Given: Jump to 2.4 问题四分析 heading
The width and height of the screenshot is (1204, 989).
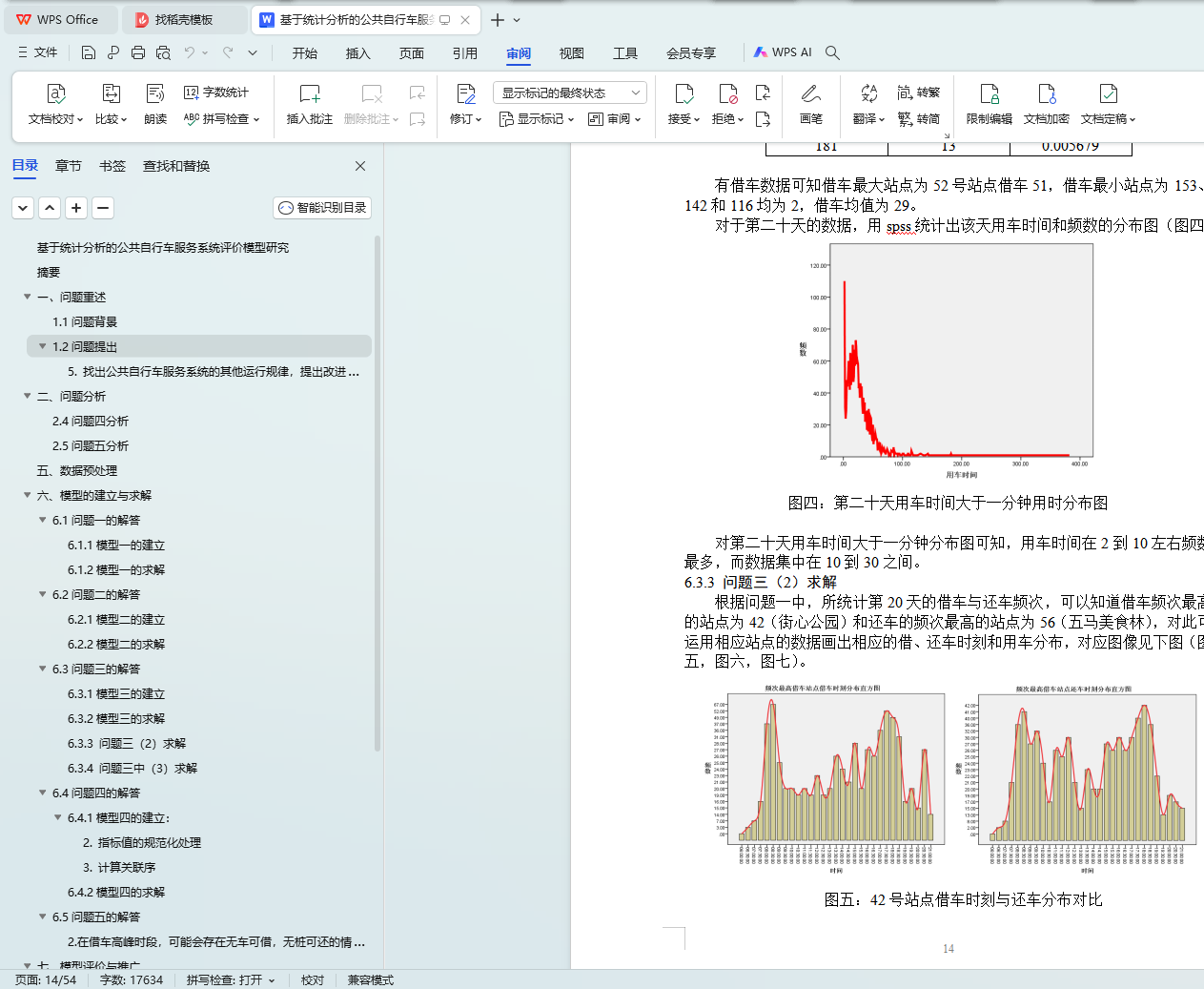Looking at the screenshot, I should click(91, 421).
